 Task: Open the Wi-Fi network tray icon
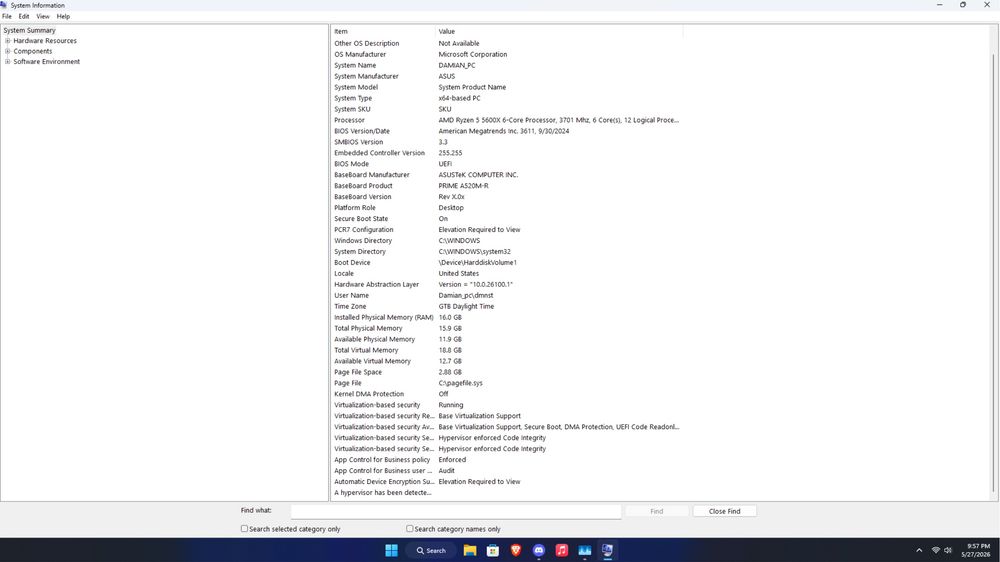coord(936,551)
